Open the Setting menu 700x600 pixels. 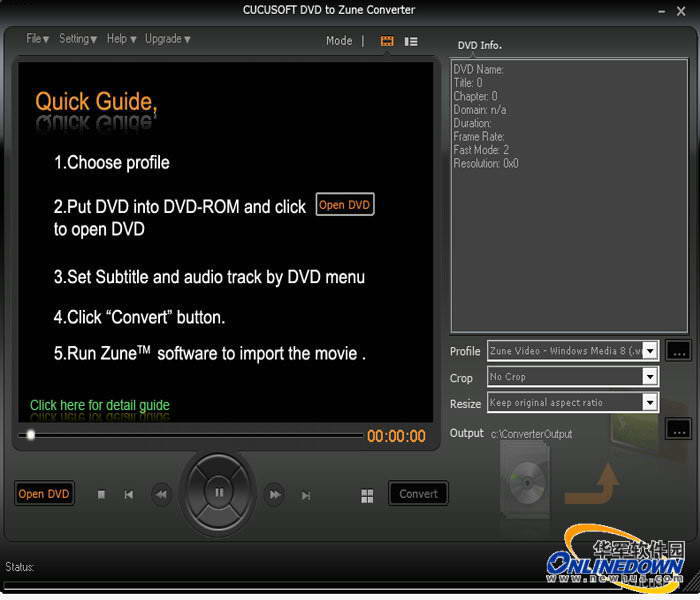click(78, 39)
